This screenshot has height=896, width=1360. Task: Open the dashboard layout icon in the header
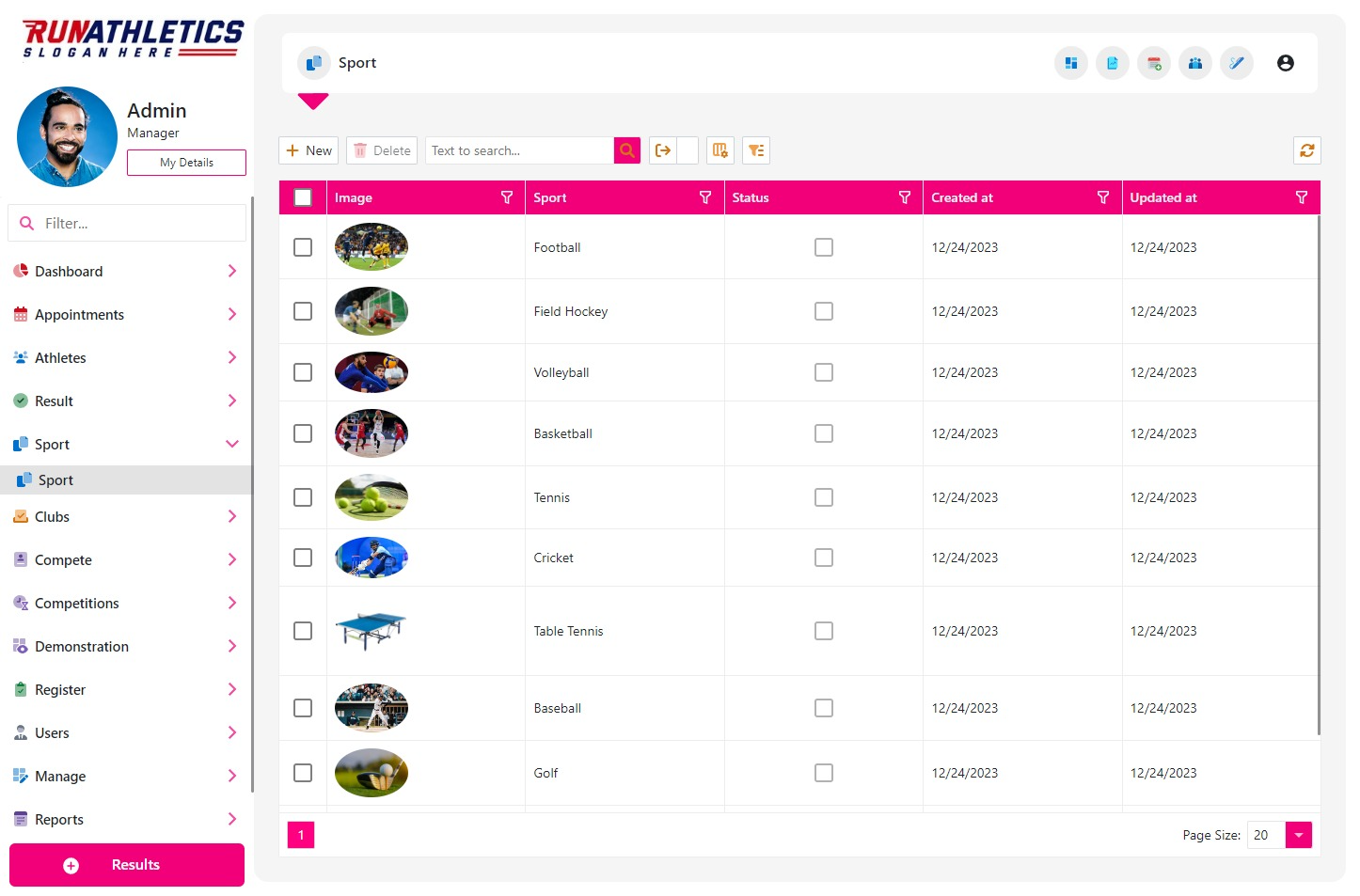click(x=1070, y=63)
